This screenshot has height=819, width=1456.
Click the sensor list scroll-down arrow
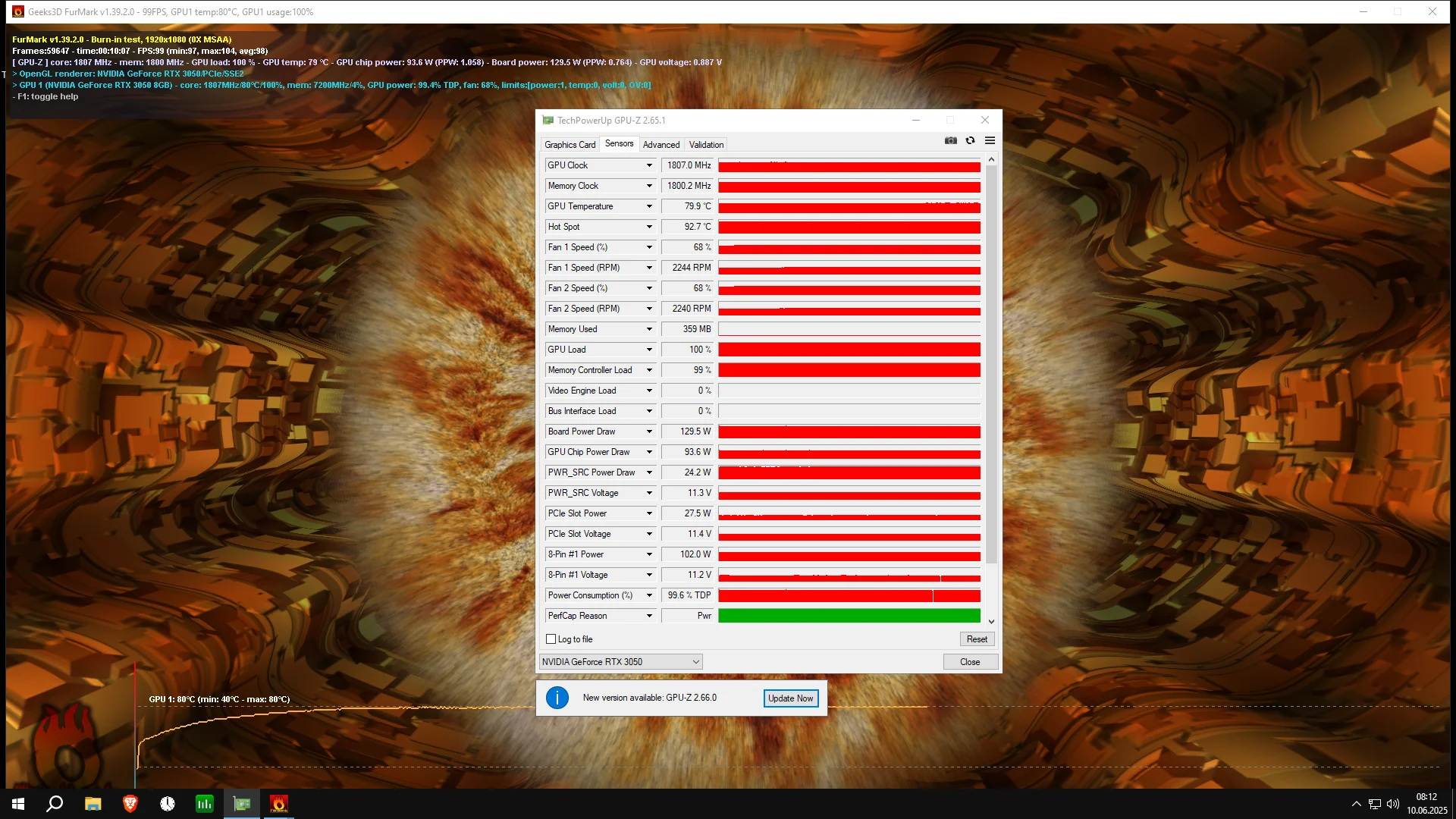pyautogui.click(x=991, y=622)
